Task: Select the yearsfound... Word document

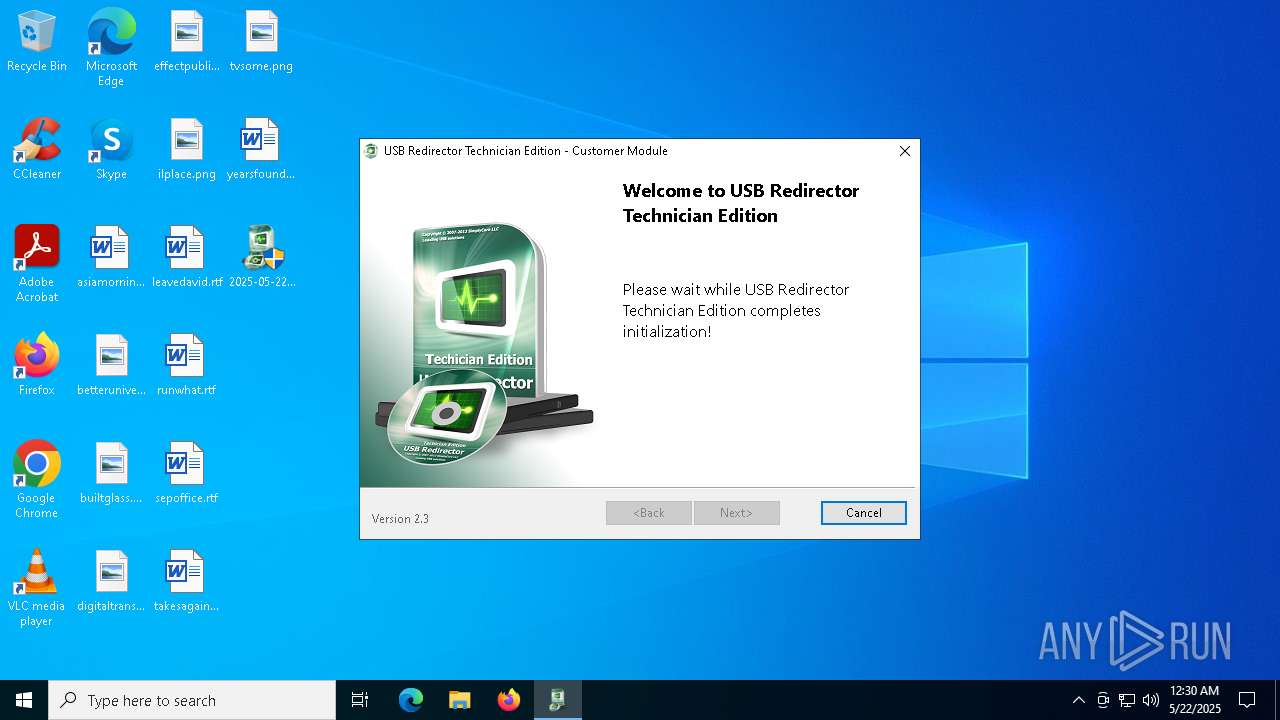Action: [261, 150]
